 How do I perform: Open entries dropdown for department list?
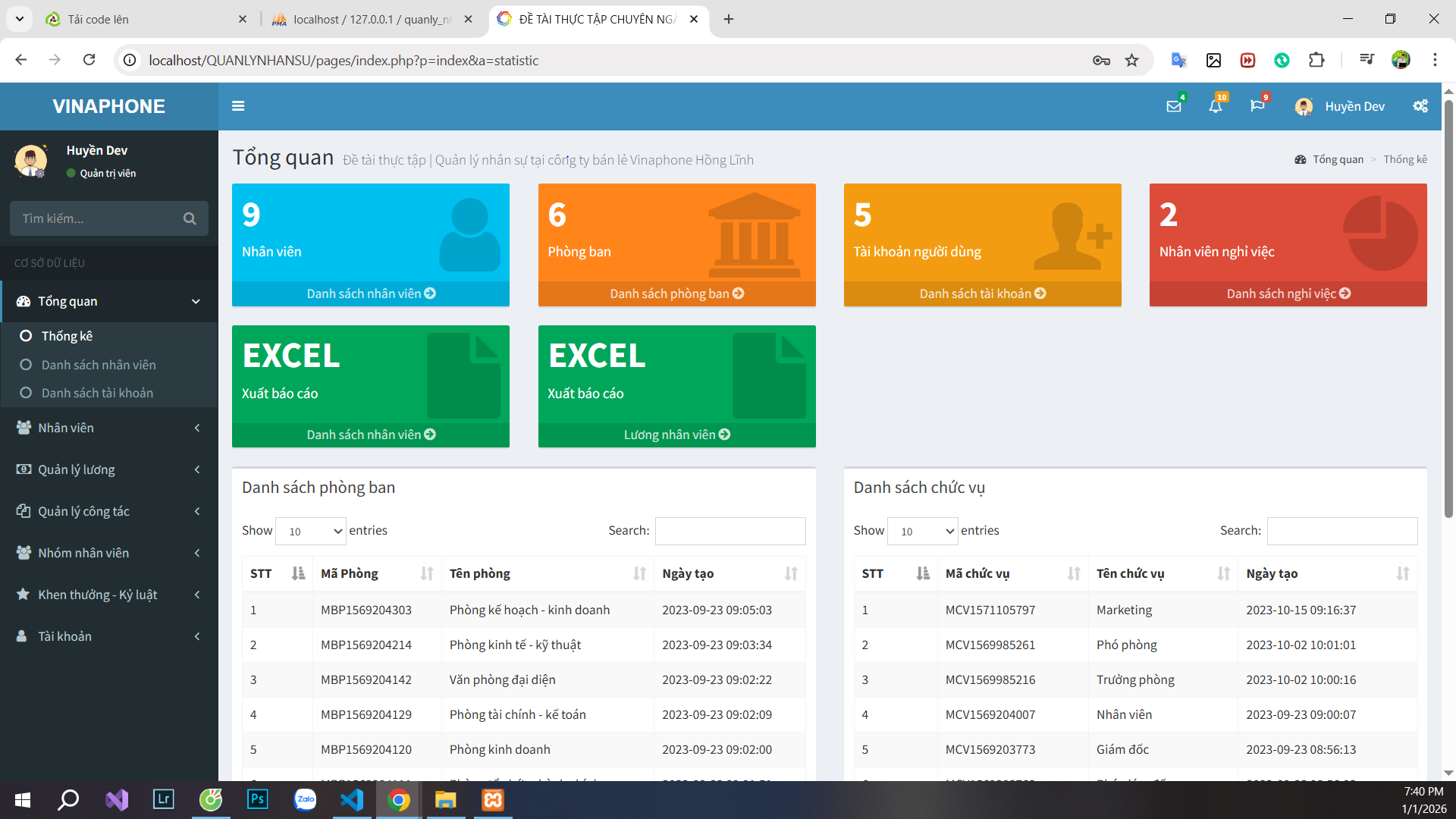click(x=311, y=531)
